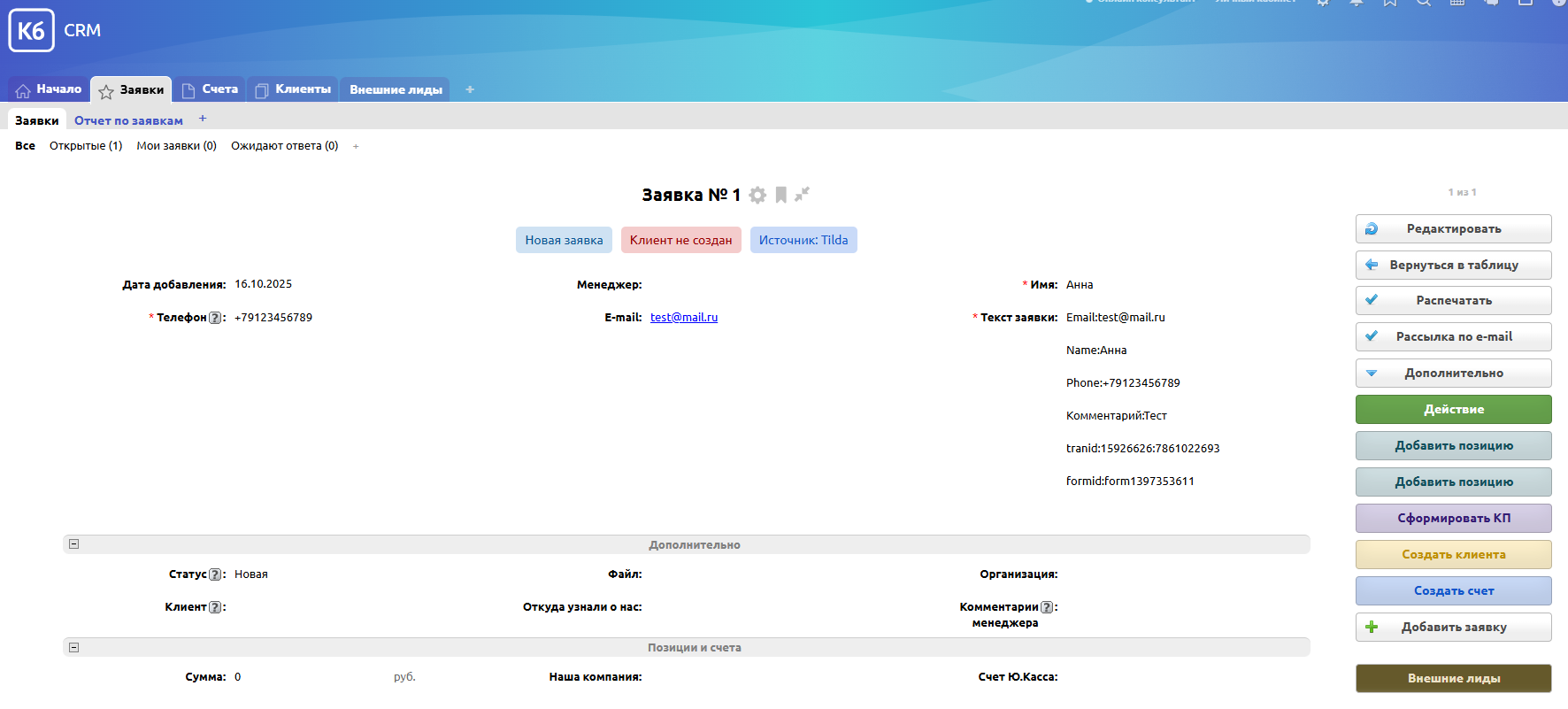Click help icon beside Комментарии менеджера
The height and width of the screenshot is (709, 1568).
(x=1047, y=607)
